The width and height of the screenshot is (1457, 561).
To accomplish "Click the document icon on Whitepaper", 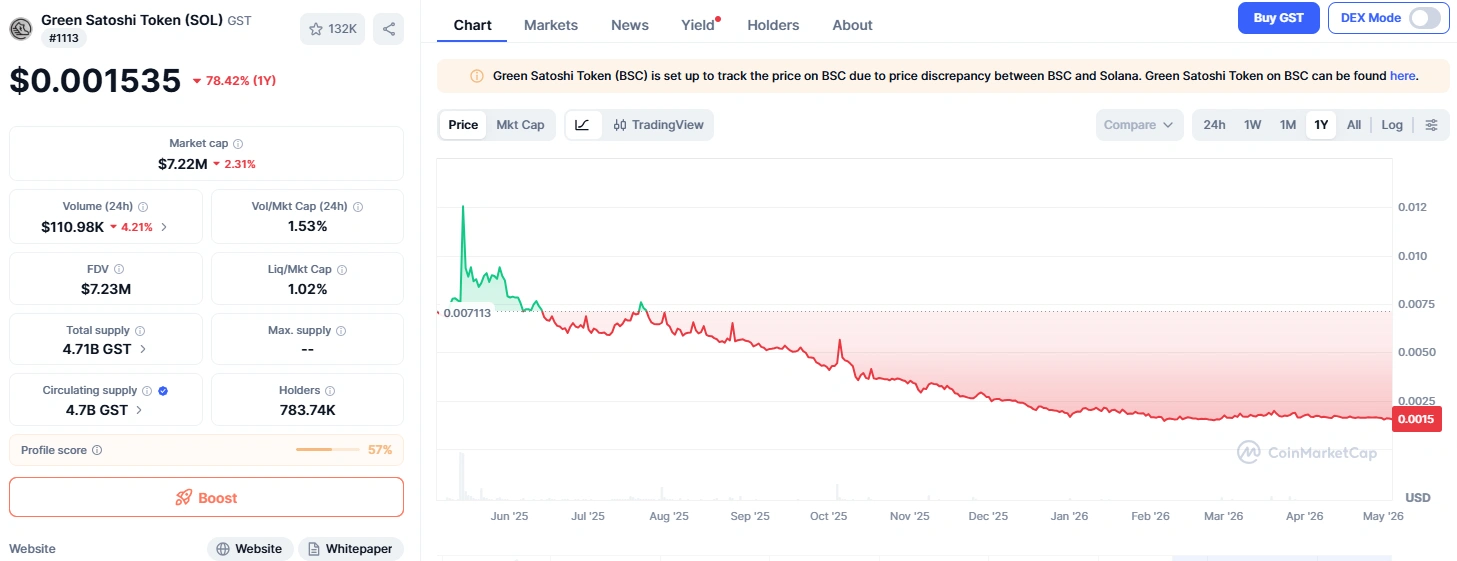I will [314, 549].
